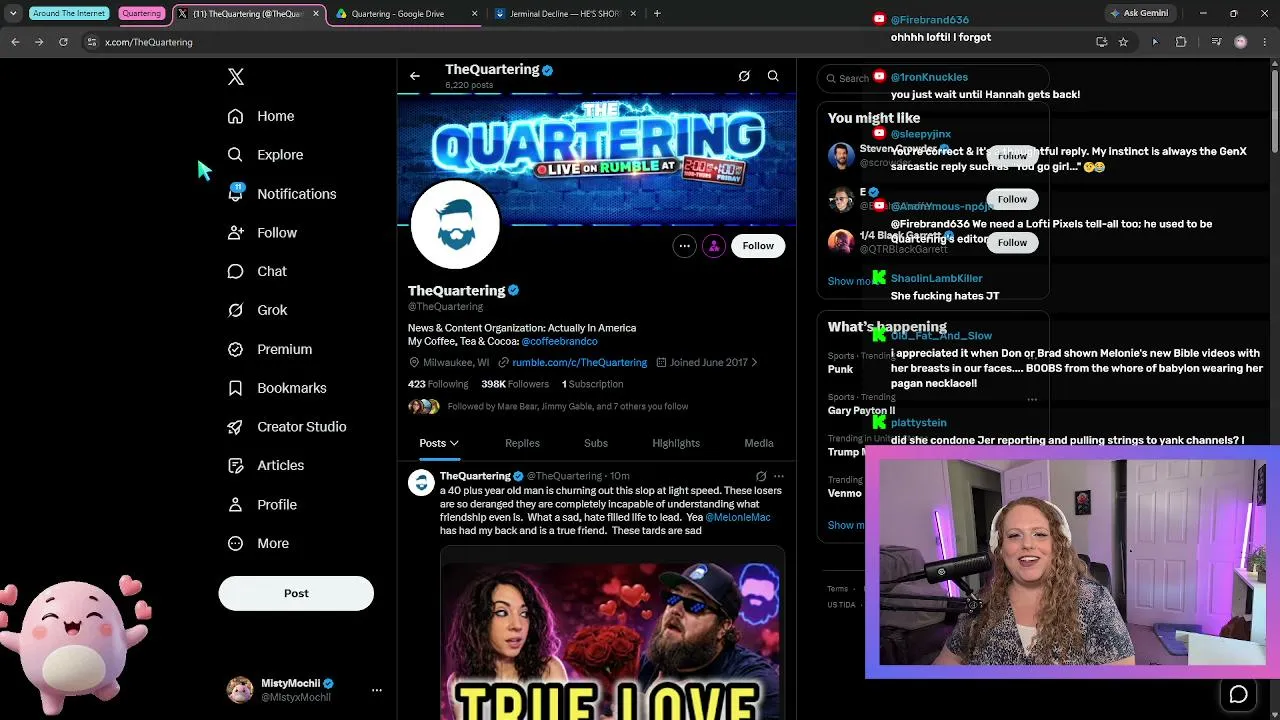Open TheQuartering profile picture

455,225
